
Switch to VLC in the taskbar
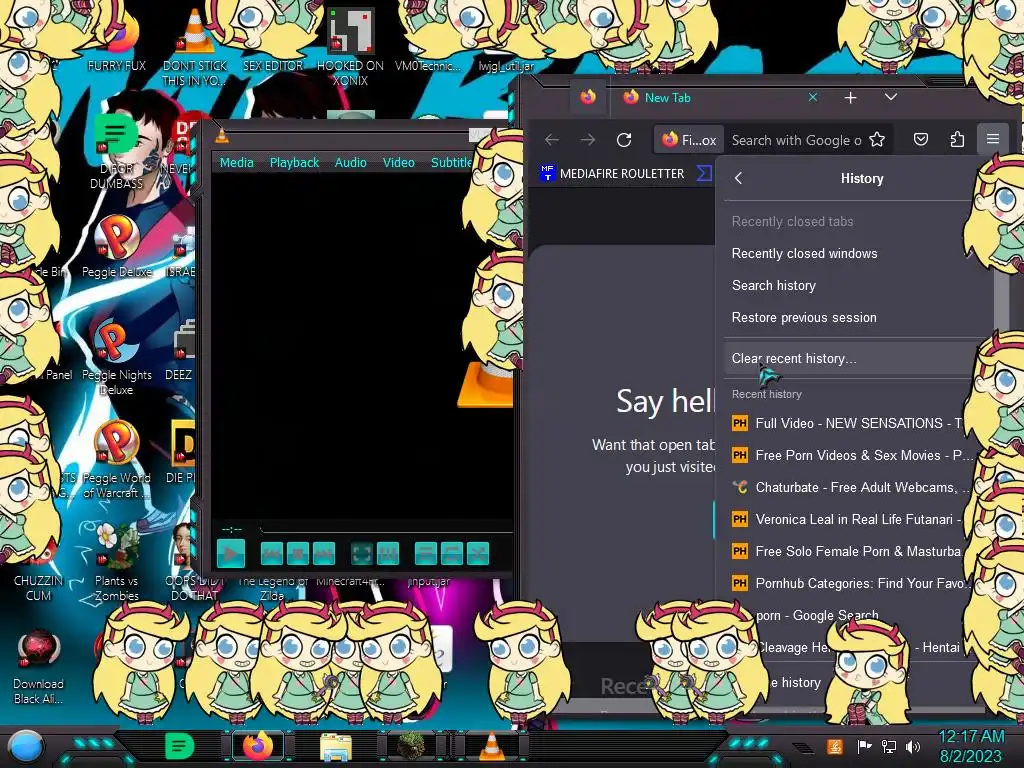(492, 746)
